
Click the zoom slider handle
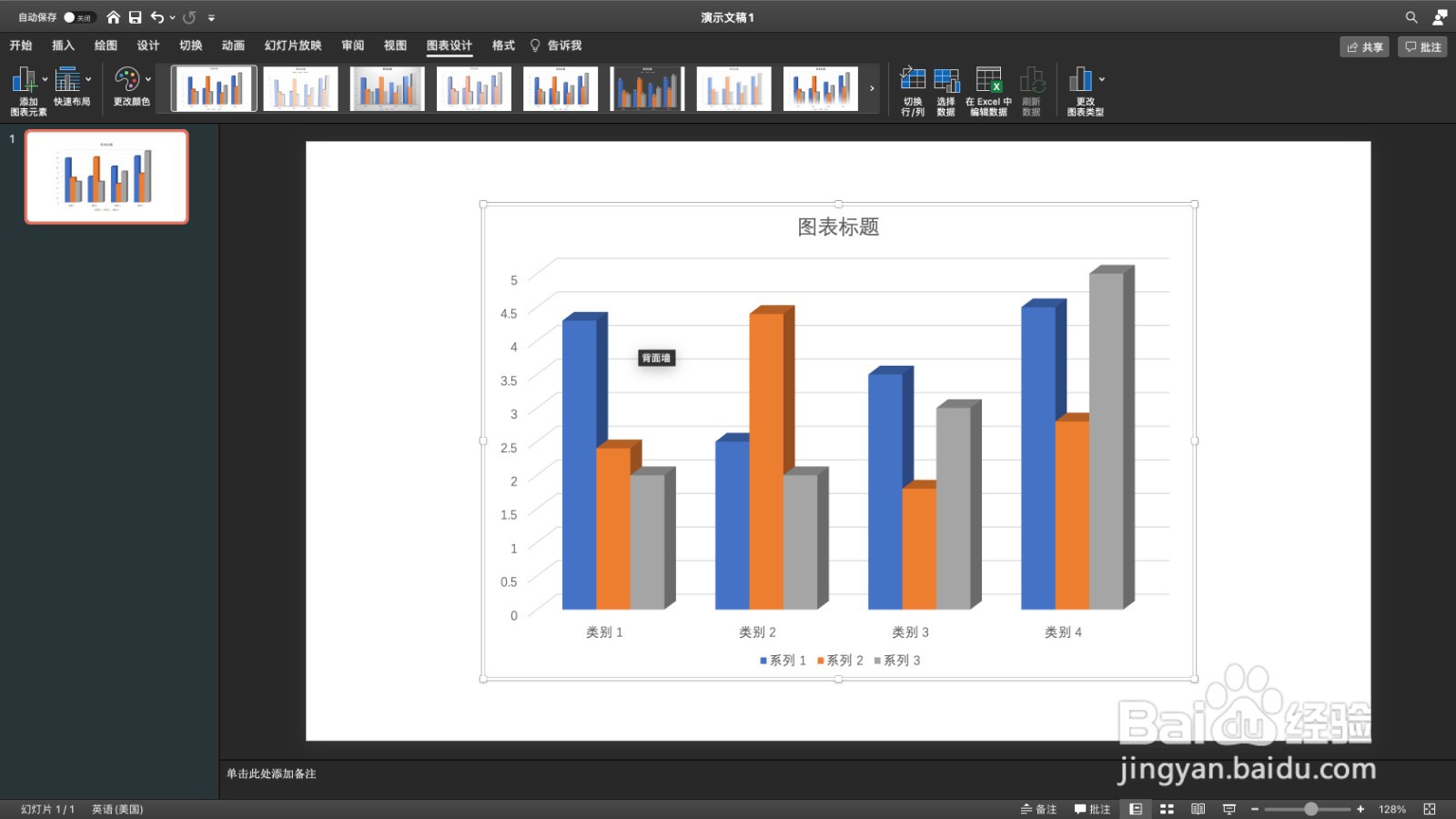tap(1311, 809)
